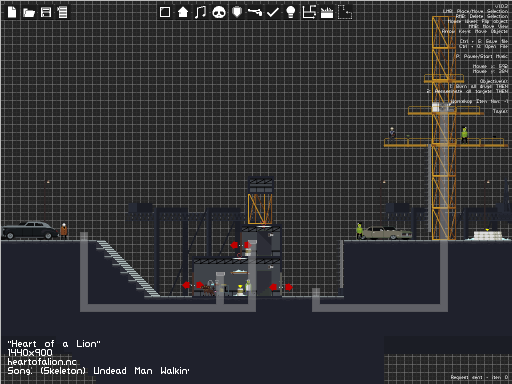Select the square block tool

click(165, 12)
